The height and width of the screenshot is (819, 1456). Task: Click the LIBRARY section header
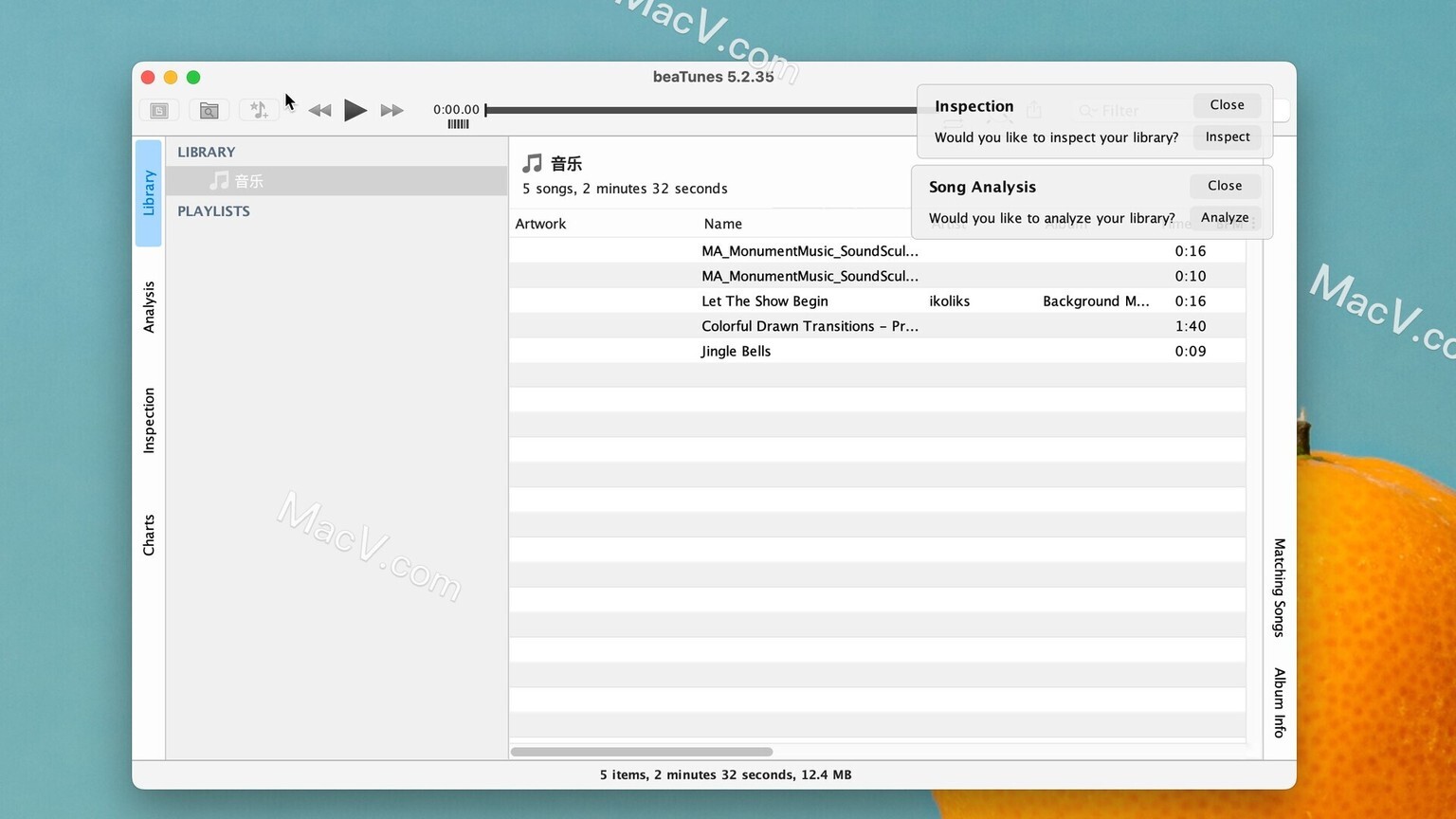coord(207,152)
